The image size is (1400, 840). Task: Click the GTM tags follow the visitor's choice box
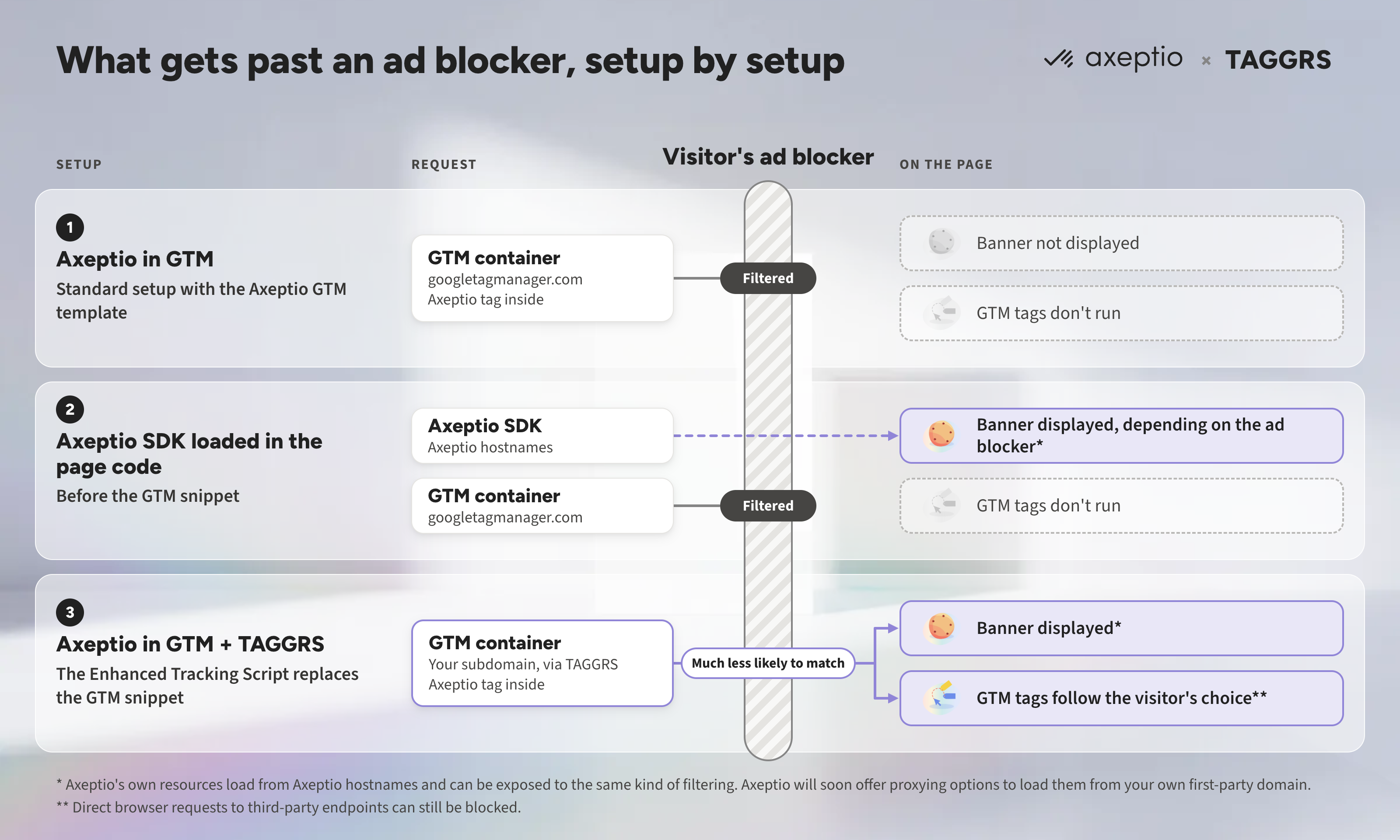[1122, 698]
